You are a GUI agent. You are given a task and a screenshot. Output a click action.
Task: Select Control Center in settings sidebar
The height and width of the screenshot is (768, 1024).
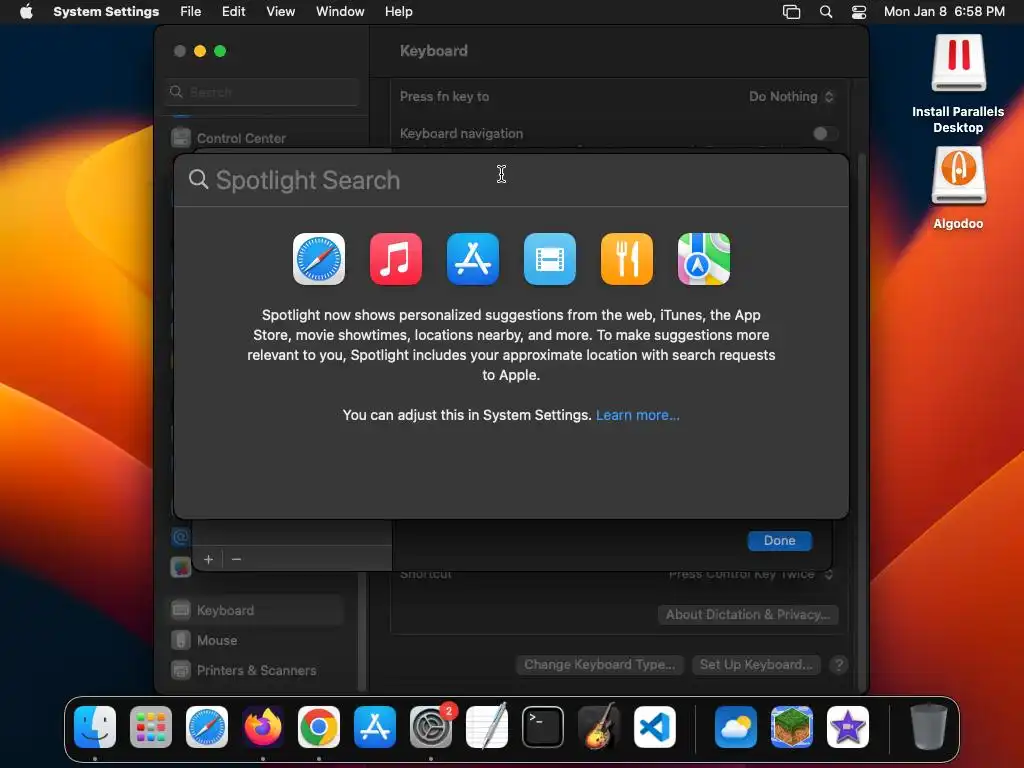258,138
